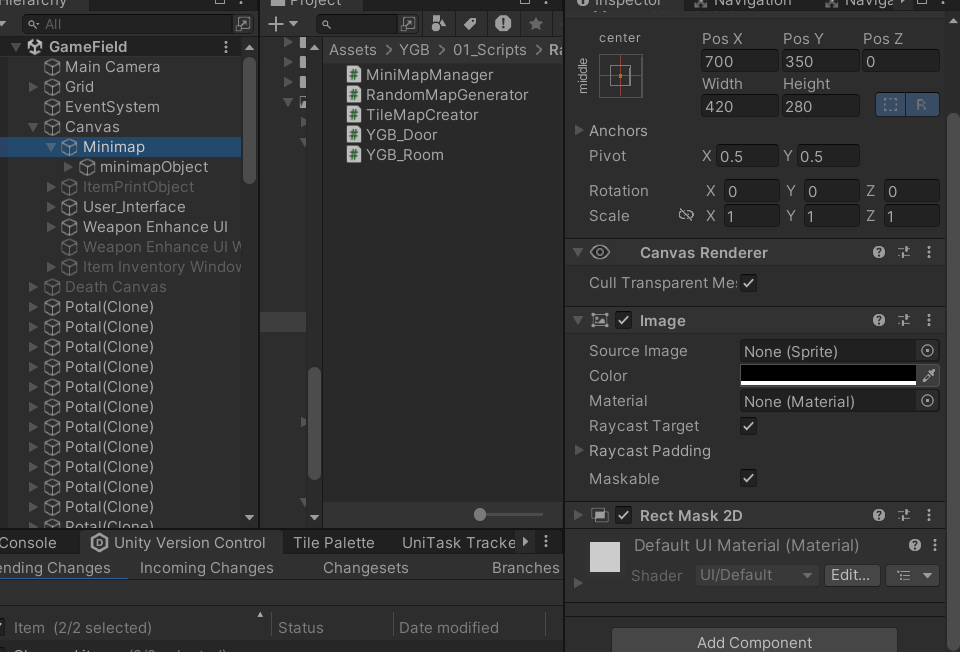Open Canvas Renderer three-dot menu
Screen dimensions: 960x652
pos(929,252)
